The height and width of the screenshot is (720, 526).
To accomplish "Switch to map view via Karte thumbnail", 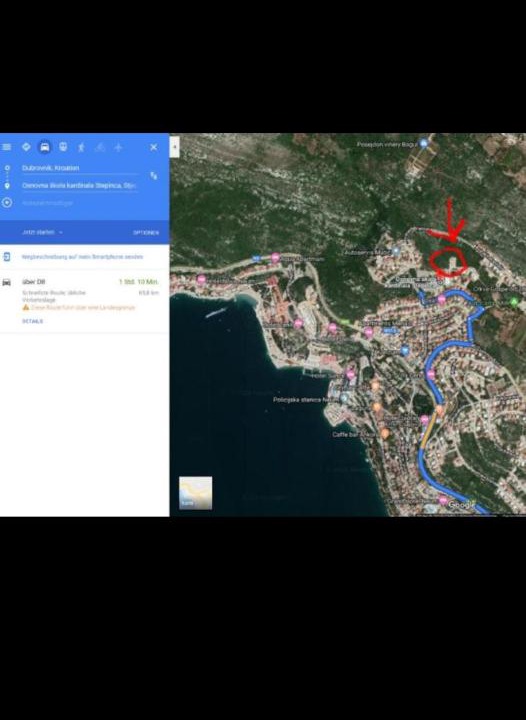I will (x=196, y=493).
